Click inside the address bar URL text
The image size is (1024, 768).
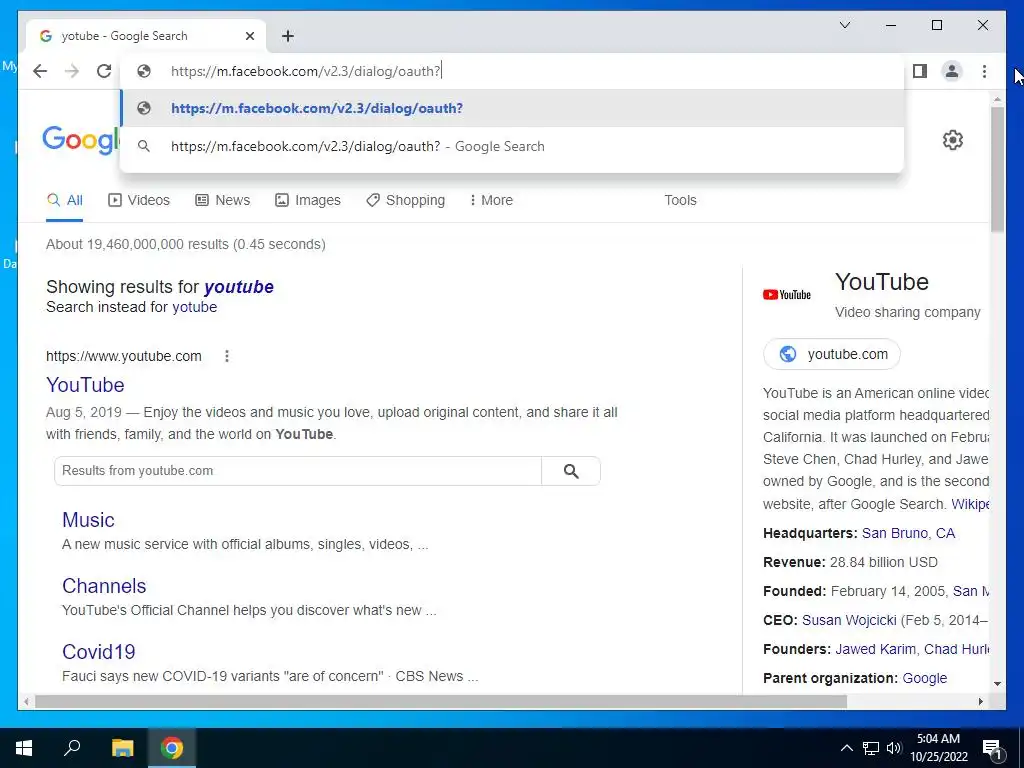(x=306, y=71)
